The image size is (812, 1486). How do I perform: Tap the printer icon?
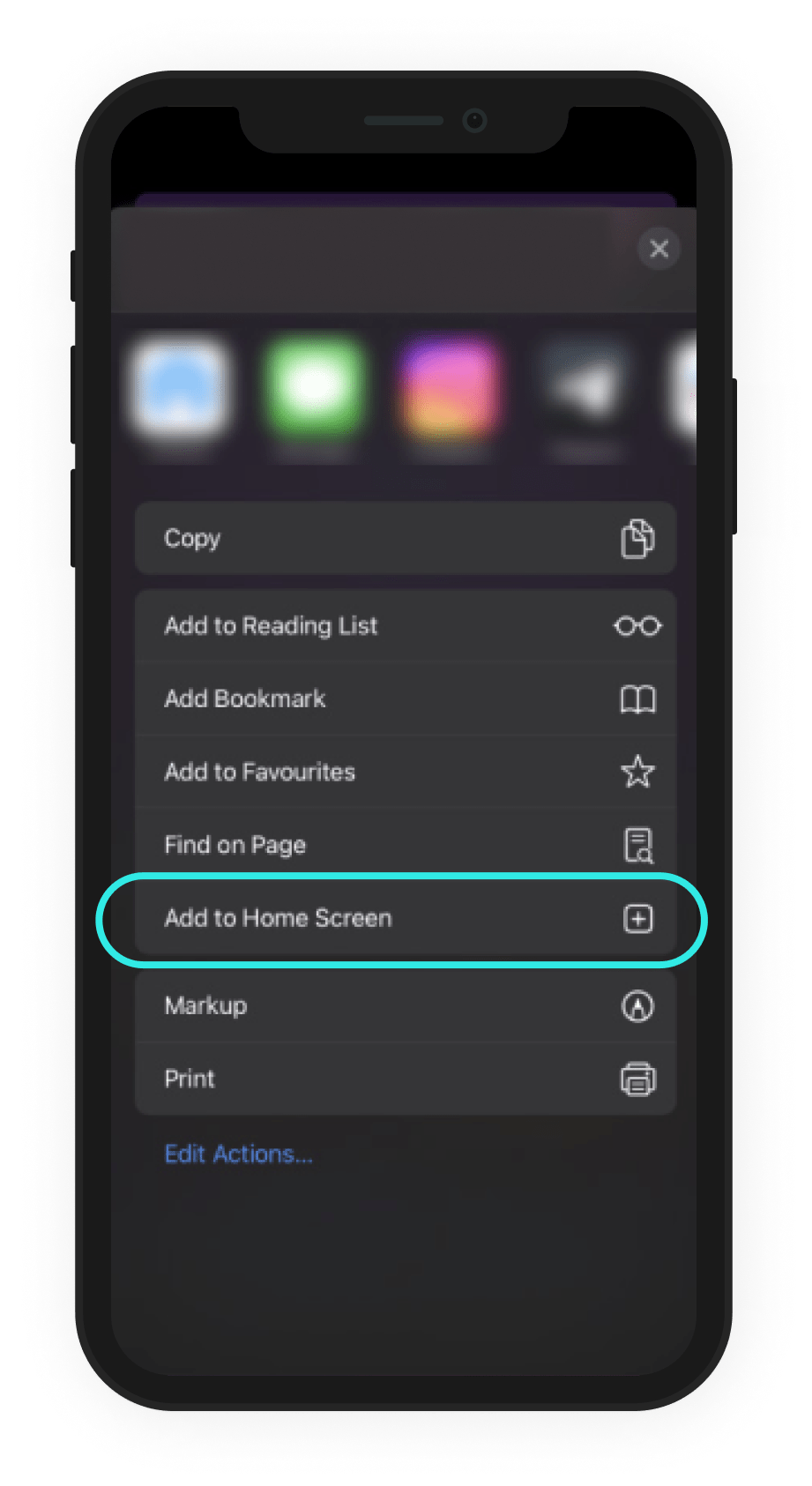pos(638,1079)
